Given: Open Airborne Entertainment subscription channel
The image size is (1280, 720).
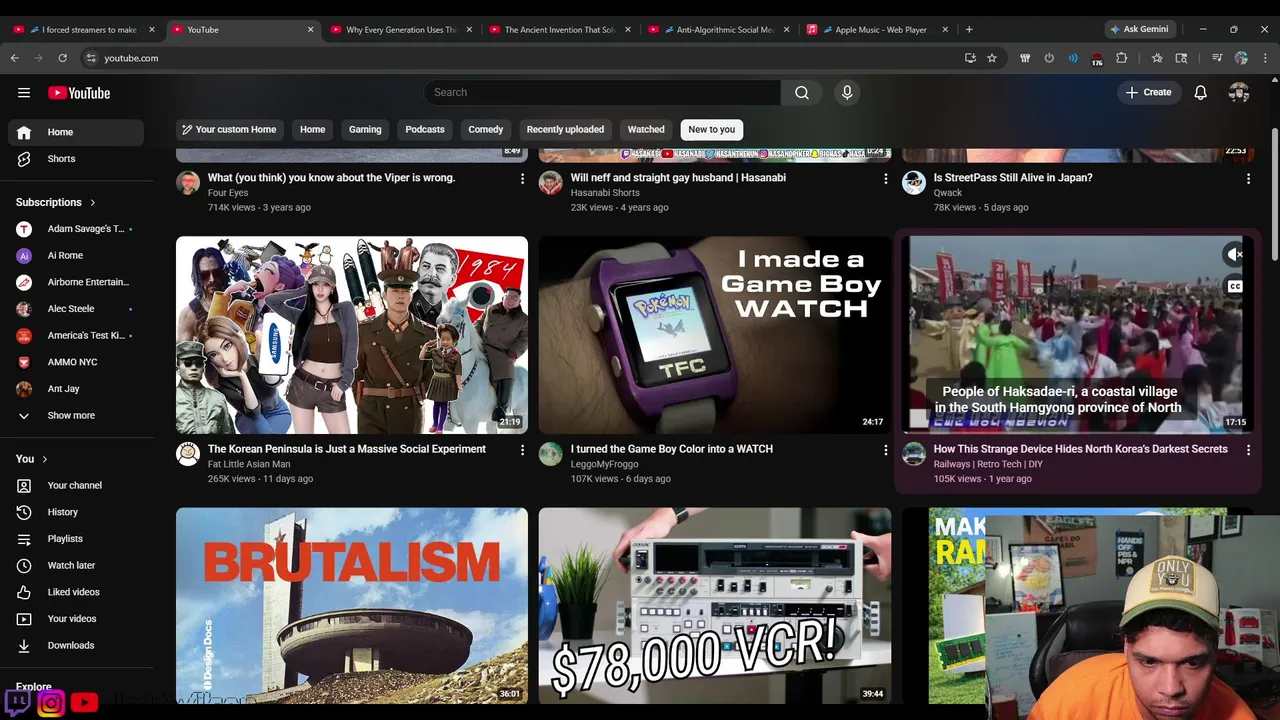Looking at the screenshot, I should 76,282.
